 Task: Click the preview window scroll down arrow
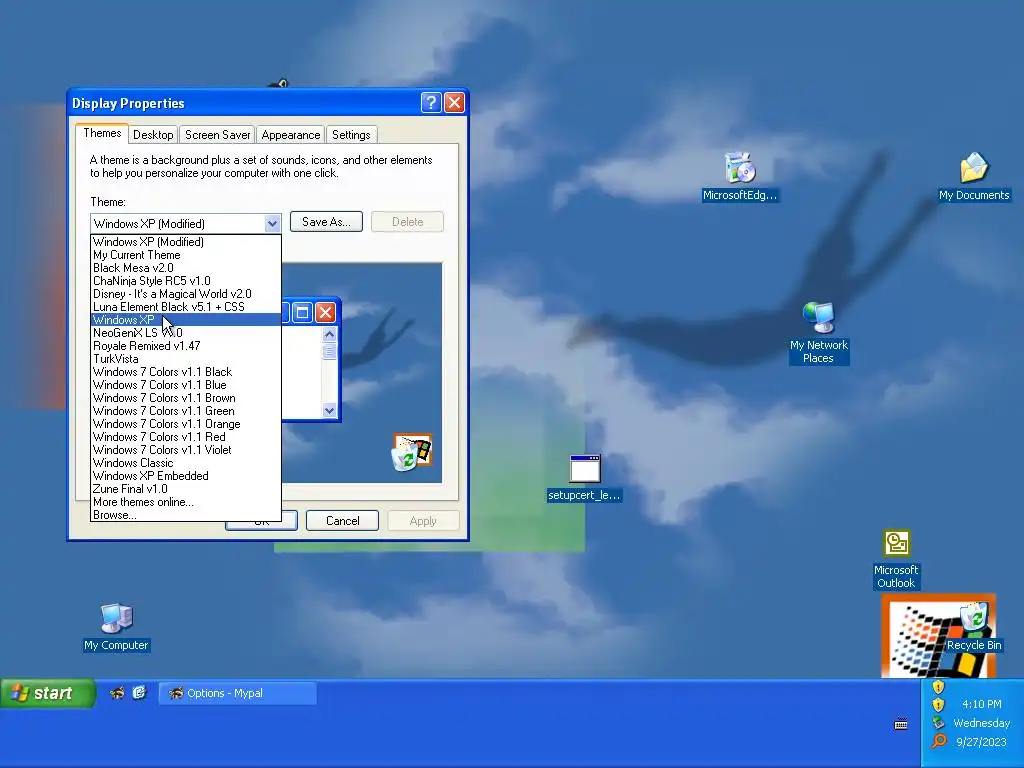[329, 410]
